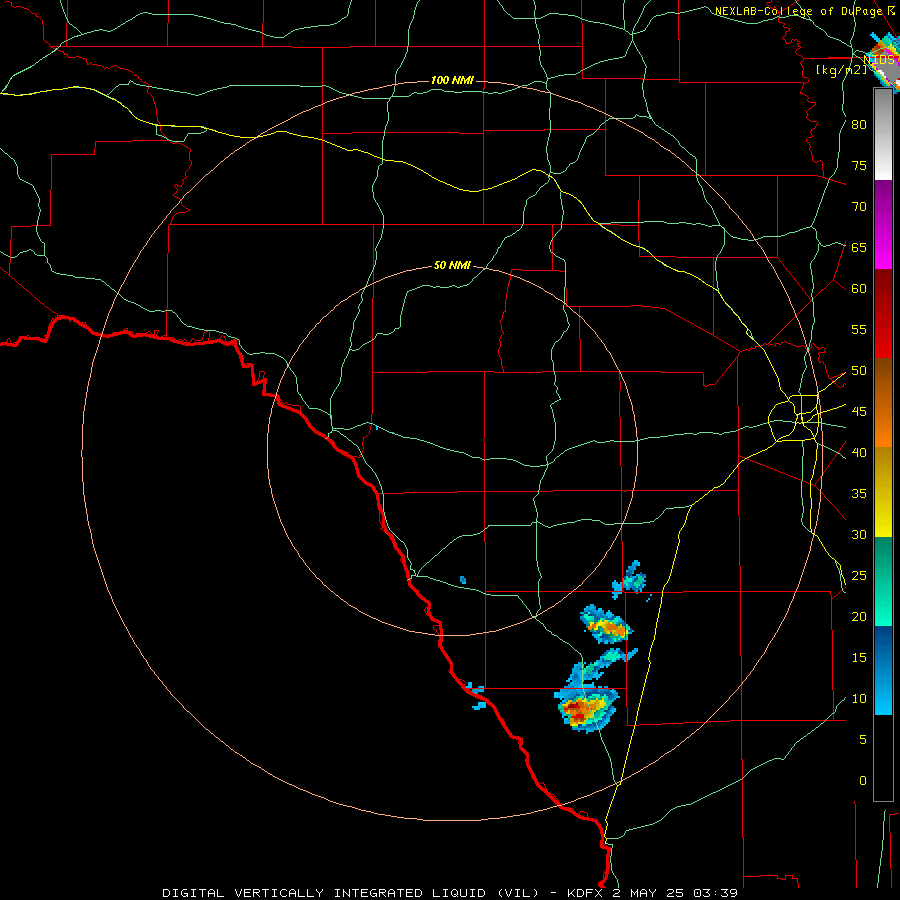The height and width of the screenshot is (900, 900).
Task: Pick the purple-magenta segment of the color bar
Action: pos(883,224)
